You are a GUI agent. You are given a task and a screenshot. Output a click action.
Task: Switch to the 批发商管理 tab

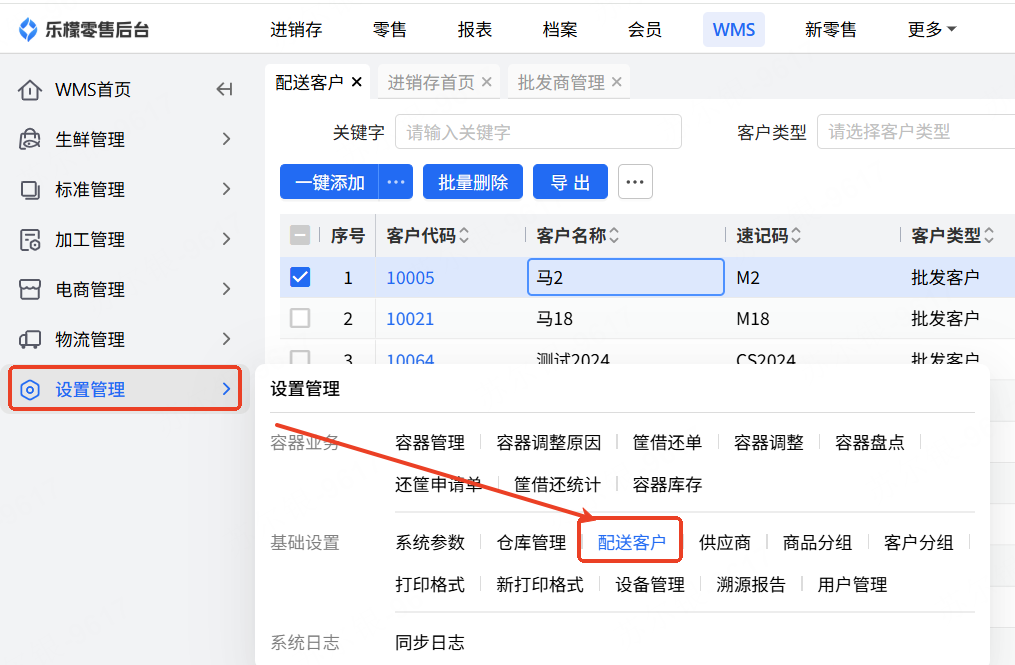coord(560,82)
